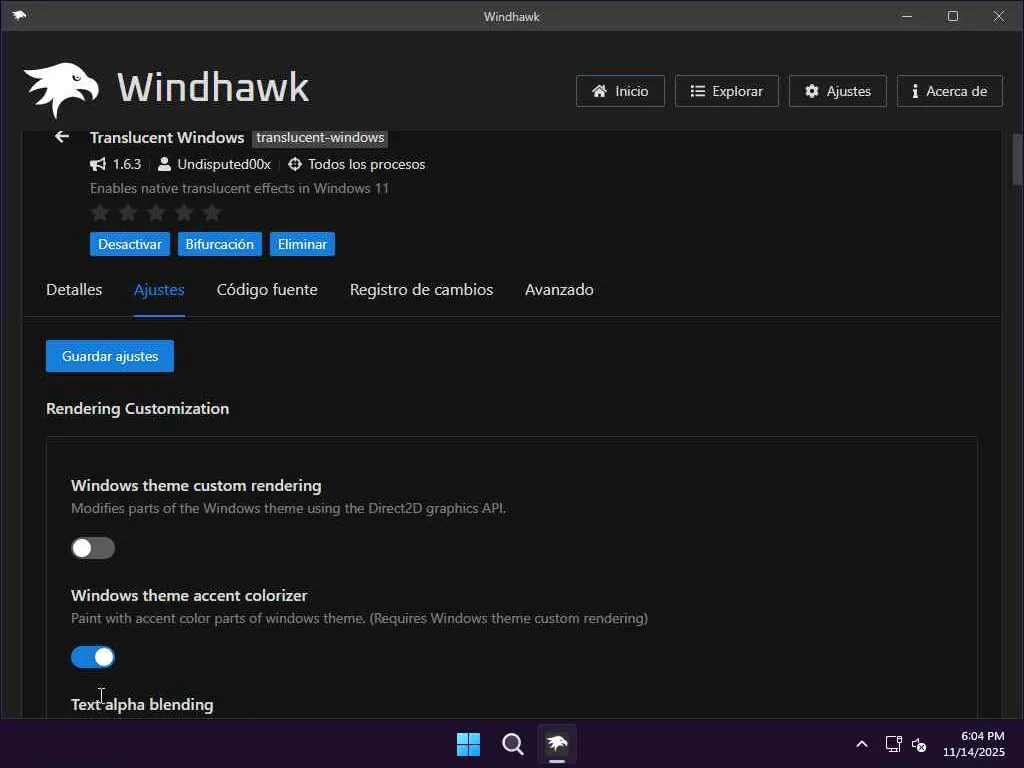Rate the mod three stars
Screen dimensions: 1024x768
(x=156, y=212)
